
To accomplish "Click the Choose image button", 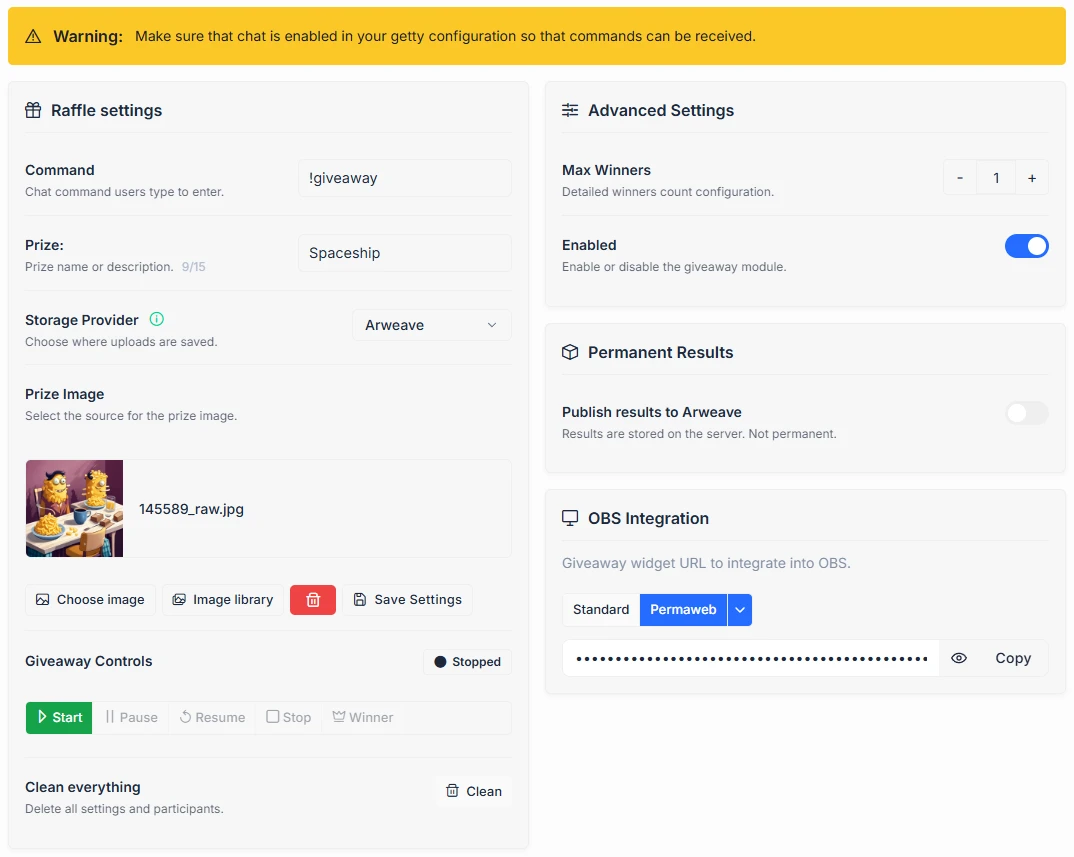I will (x=90, y=599).
